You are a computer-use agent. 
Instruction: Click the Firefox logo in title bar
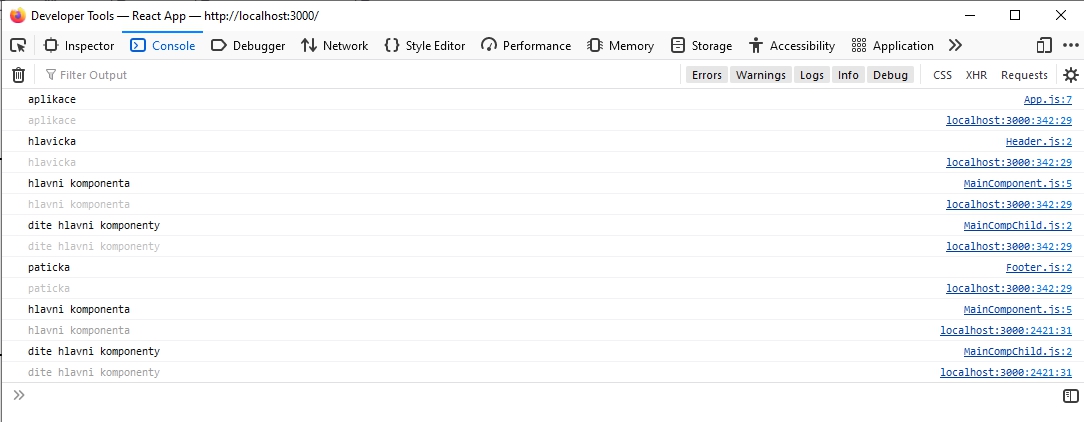pyautogui.click(x=17, y=15)
